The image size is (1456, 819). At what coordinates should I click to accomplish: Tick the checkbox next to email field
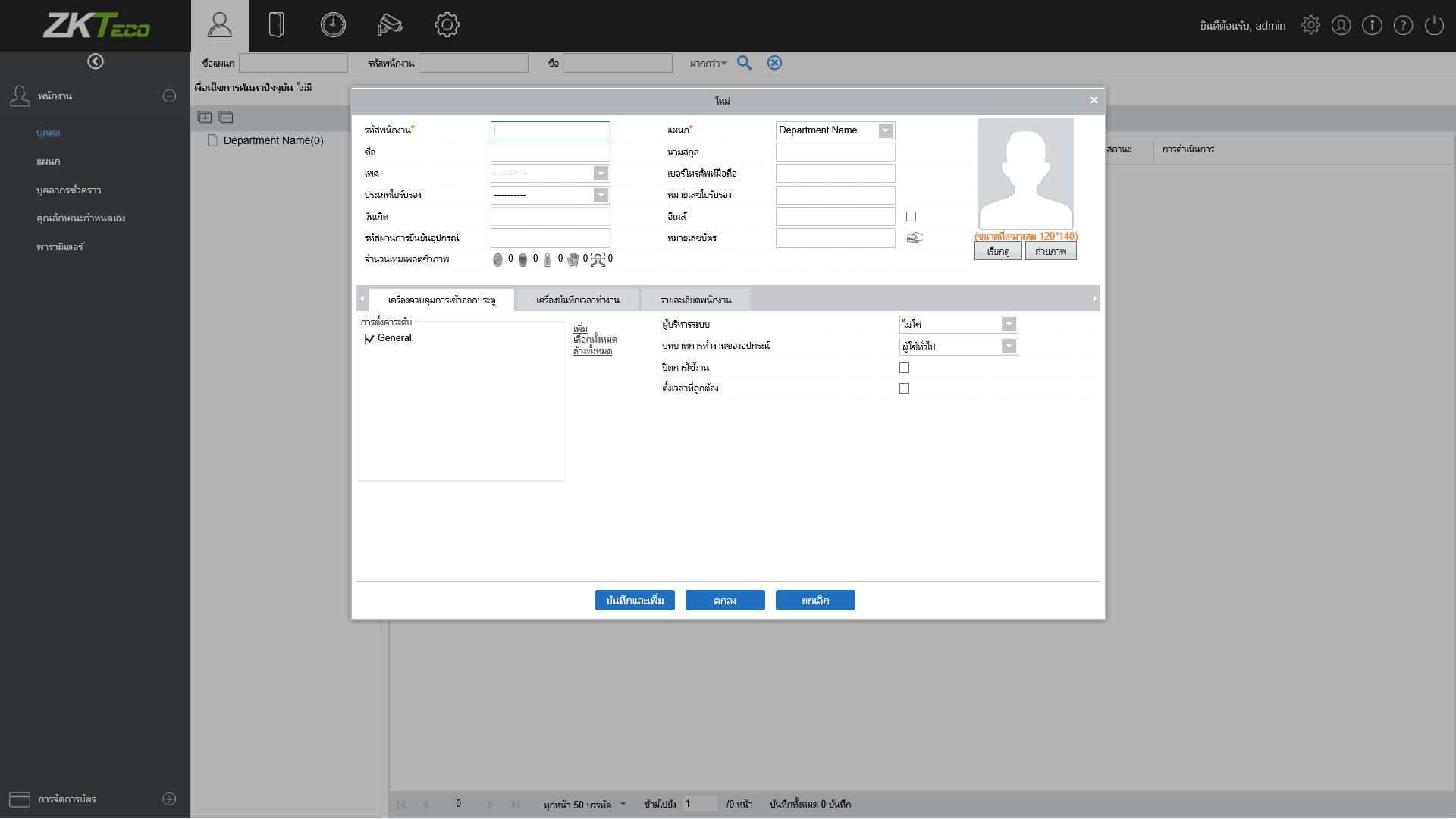911,217
